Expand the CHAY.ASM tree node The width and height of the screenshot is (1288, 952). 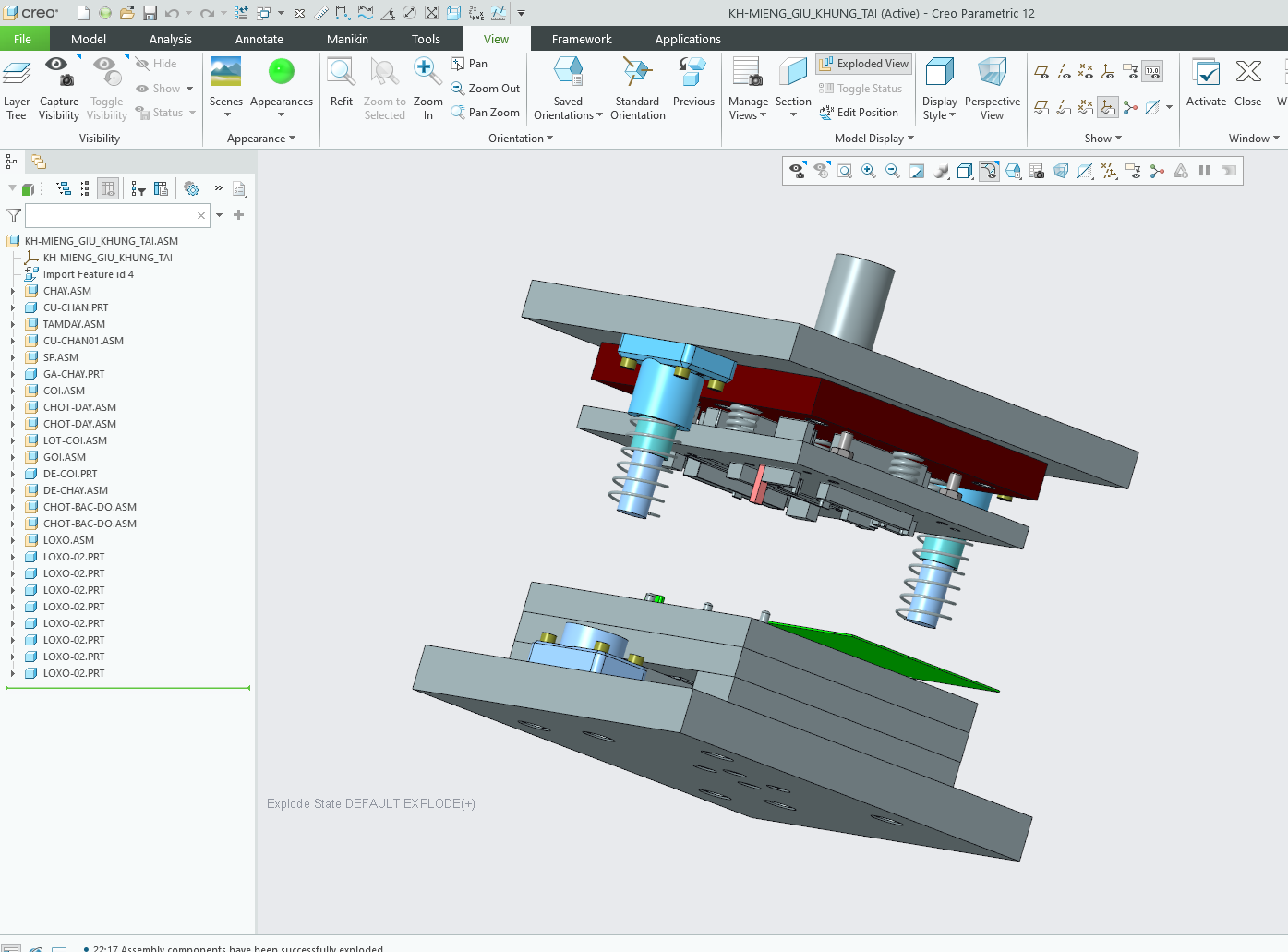13,291
